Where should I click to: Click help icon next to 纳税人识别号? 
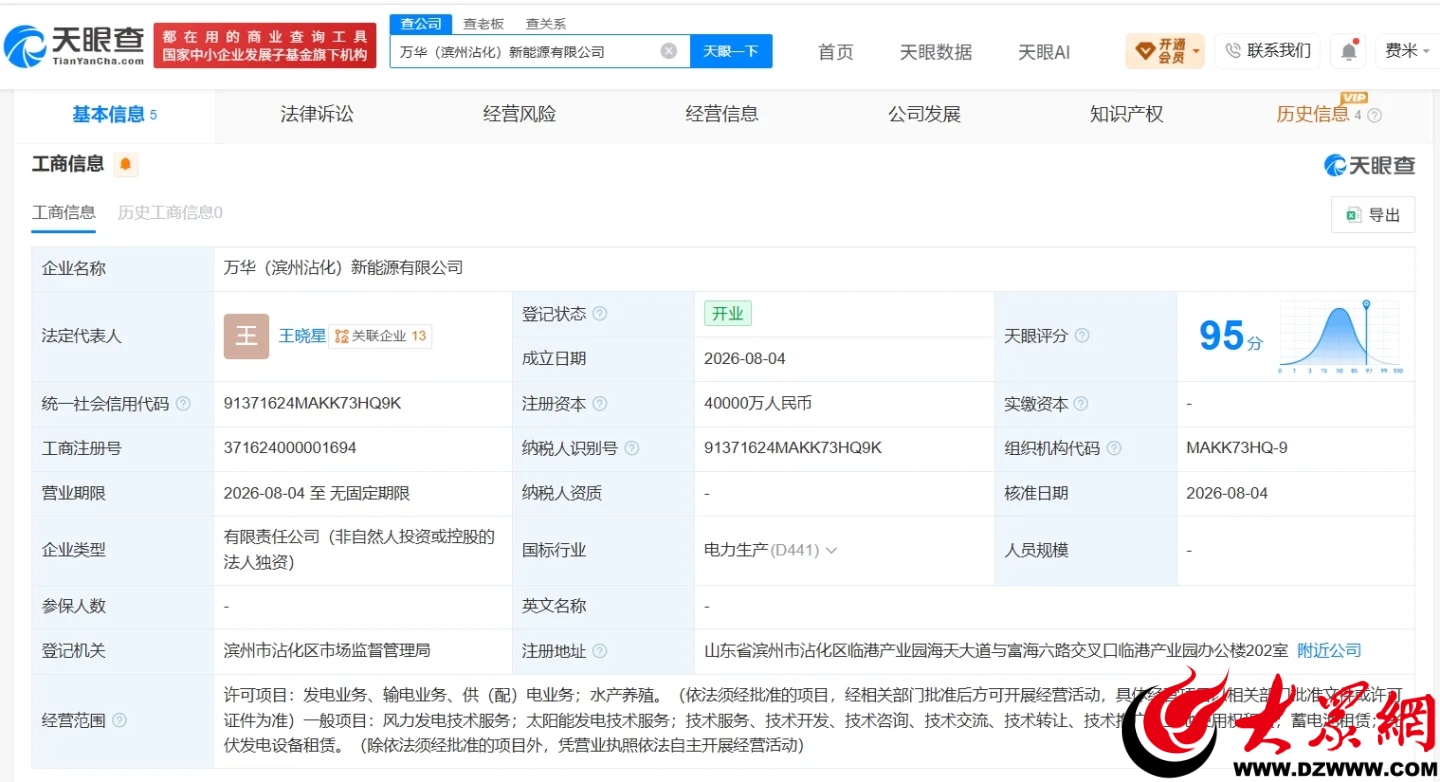coord(632,449)
